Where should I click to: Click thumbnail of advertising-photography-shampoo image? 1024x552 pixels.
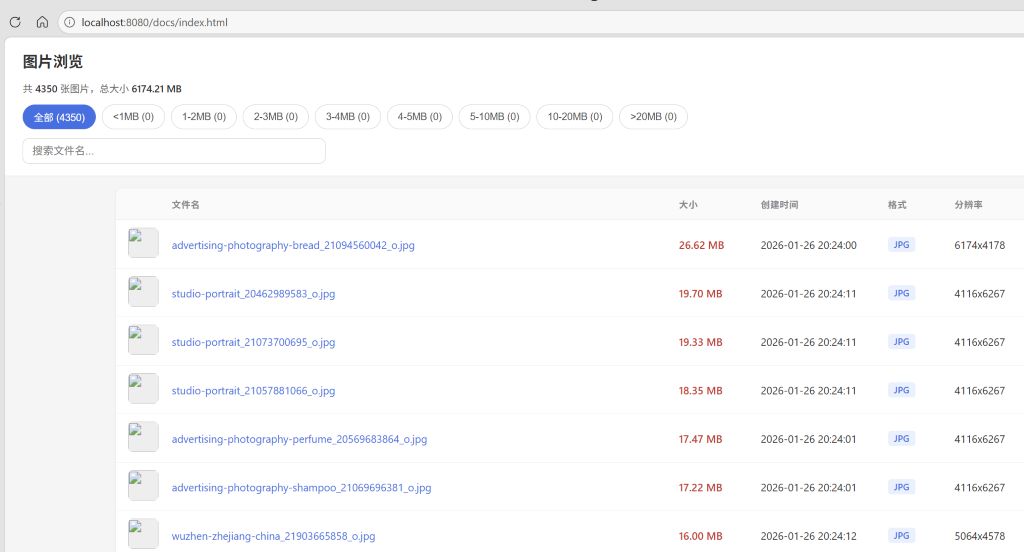(143, 485)
